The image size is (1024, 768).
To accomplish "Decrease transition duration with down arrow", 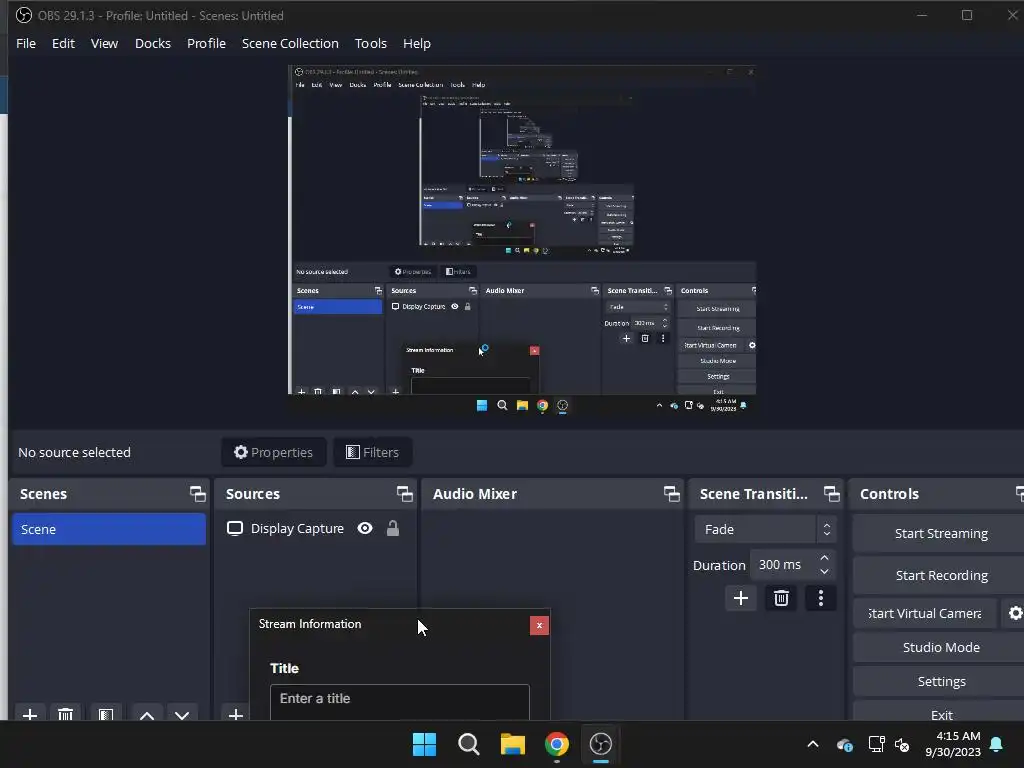I will (824, 571).
